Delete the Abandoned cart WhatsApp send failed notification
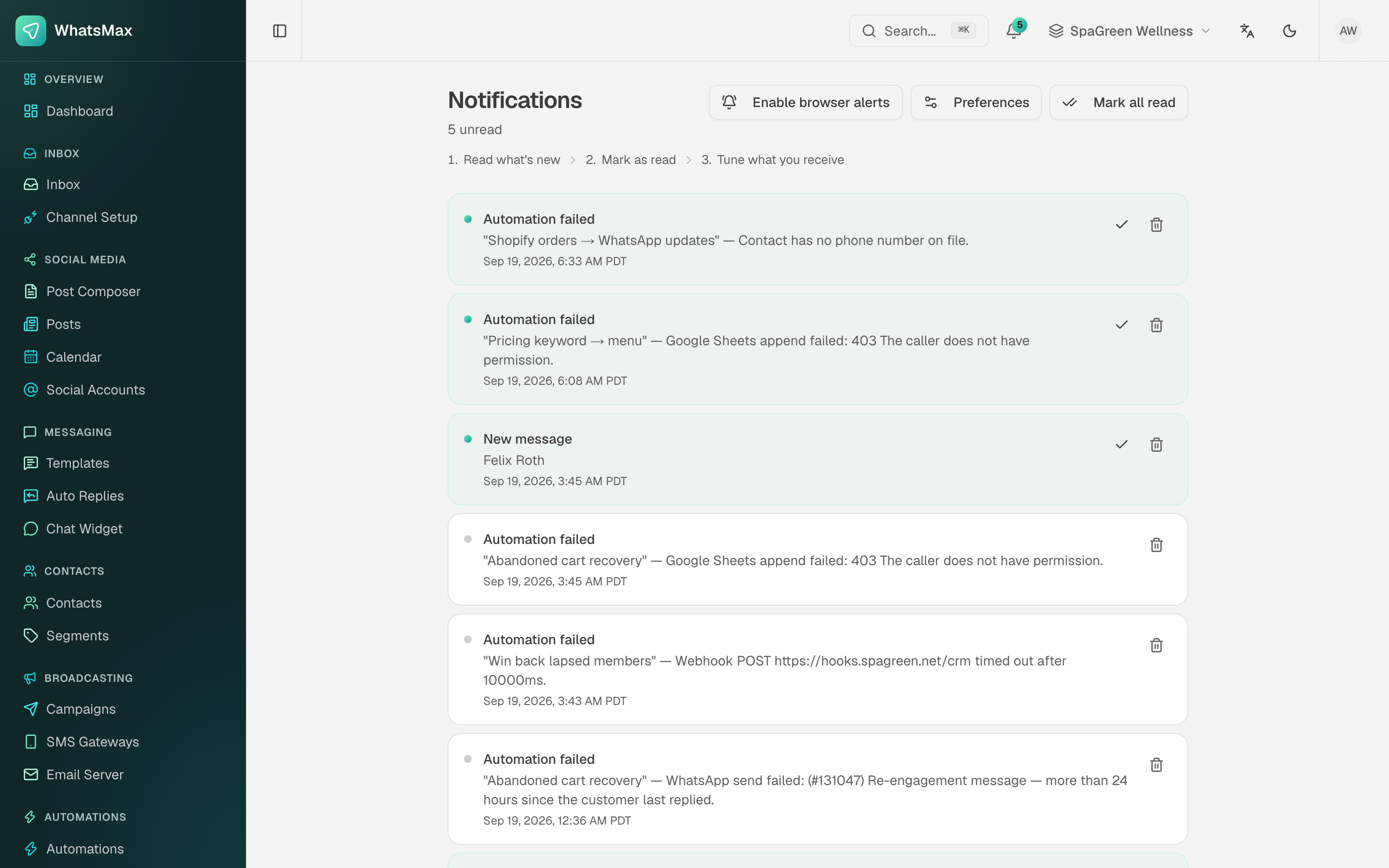This screenshot has width=1389, height=868. pos(1156,765)
